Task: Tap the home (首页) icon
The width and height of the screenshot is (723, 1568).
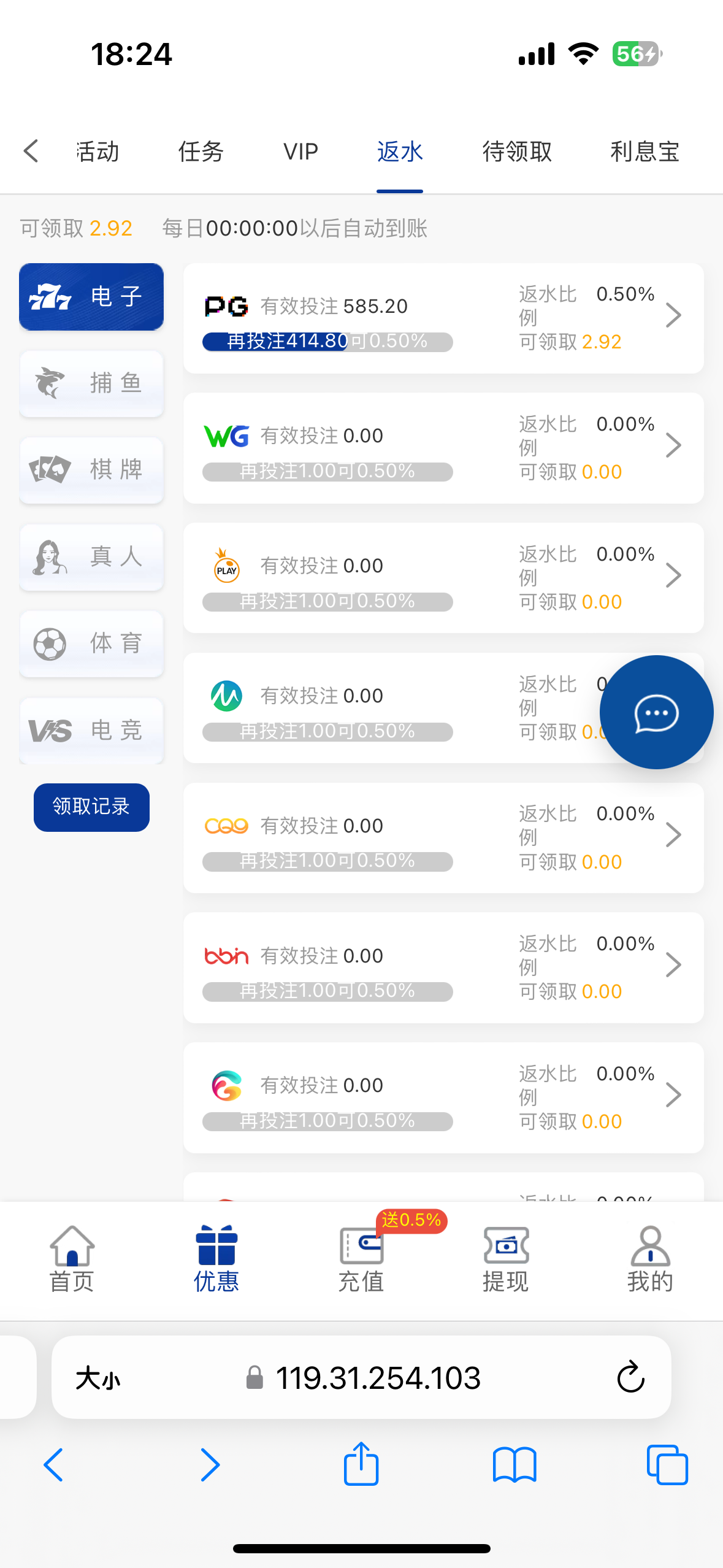Action: 72,1247
